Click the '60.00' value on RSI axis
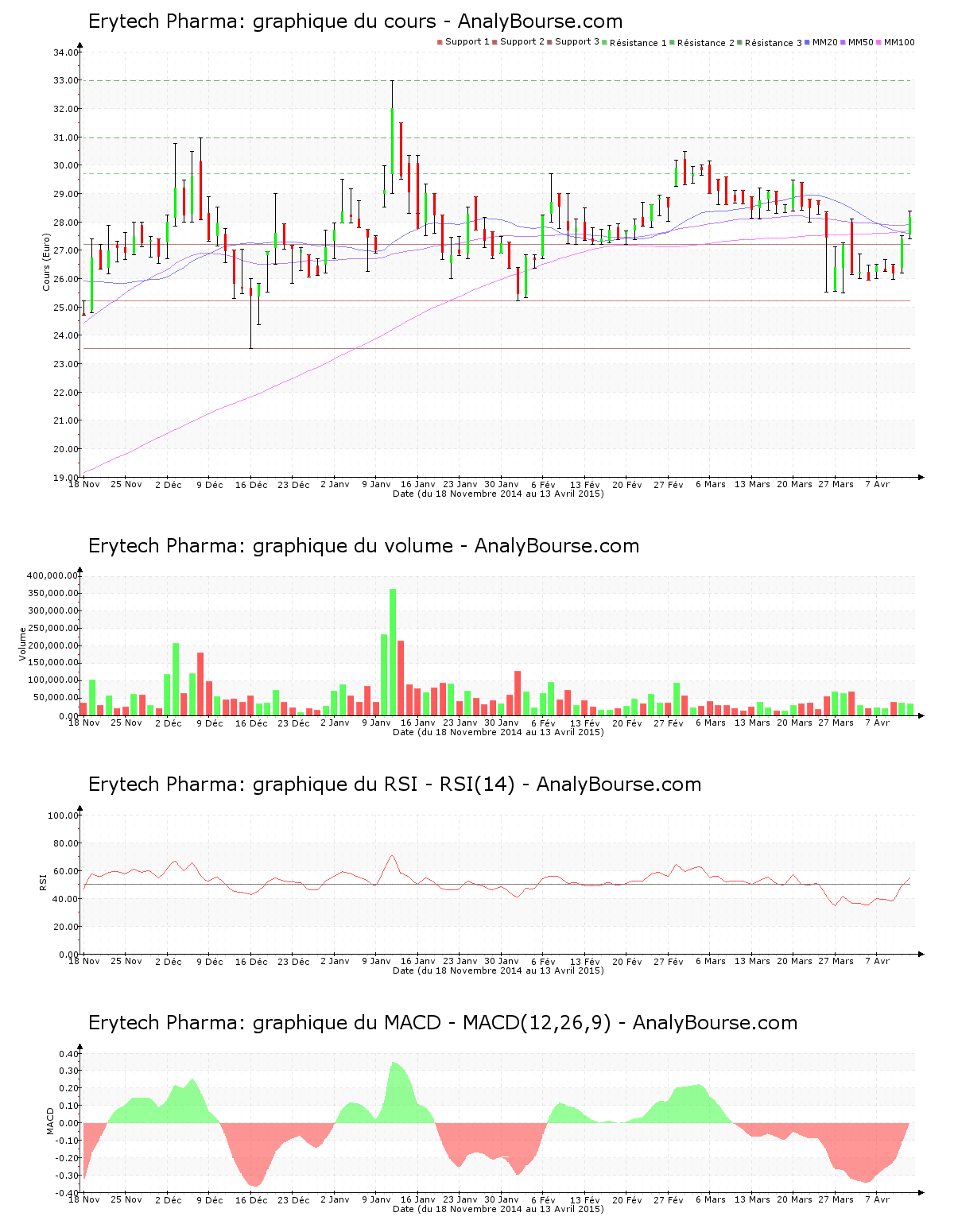The image size is (954, 1232). pyautogui.click(x=66, y=871)
